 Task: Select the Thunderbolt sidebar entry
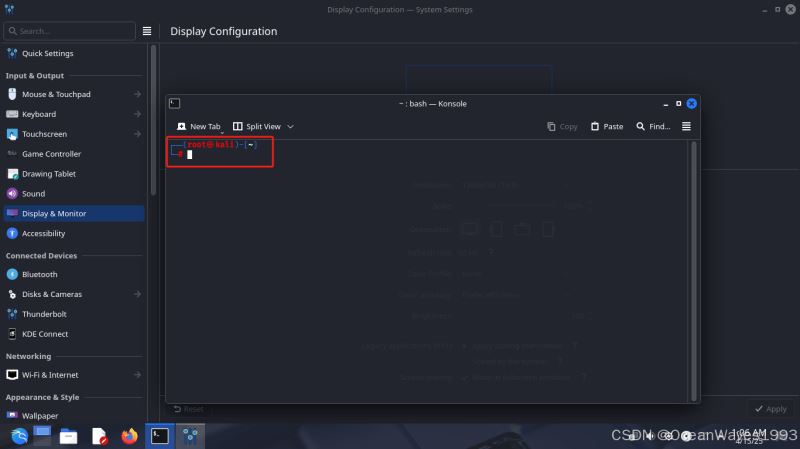click(x=44, y=314)
